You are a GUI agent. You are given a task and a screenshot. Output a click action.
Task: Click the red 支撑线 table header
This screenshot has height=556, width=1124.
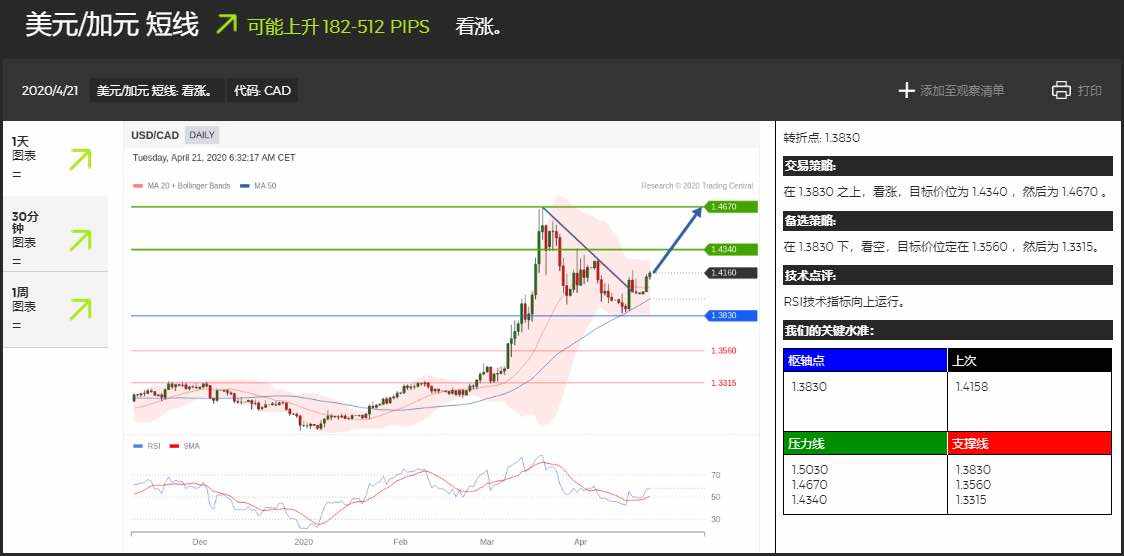1029,444
